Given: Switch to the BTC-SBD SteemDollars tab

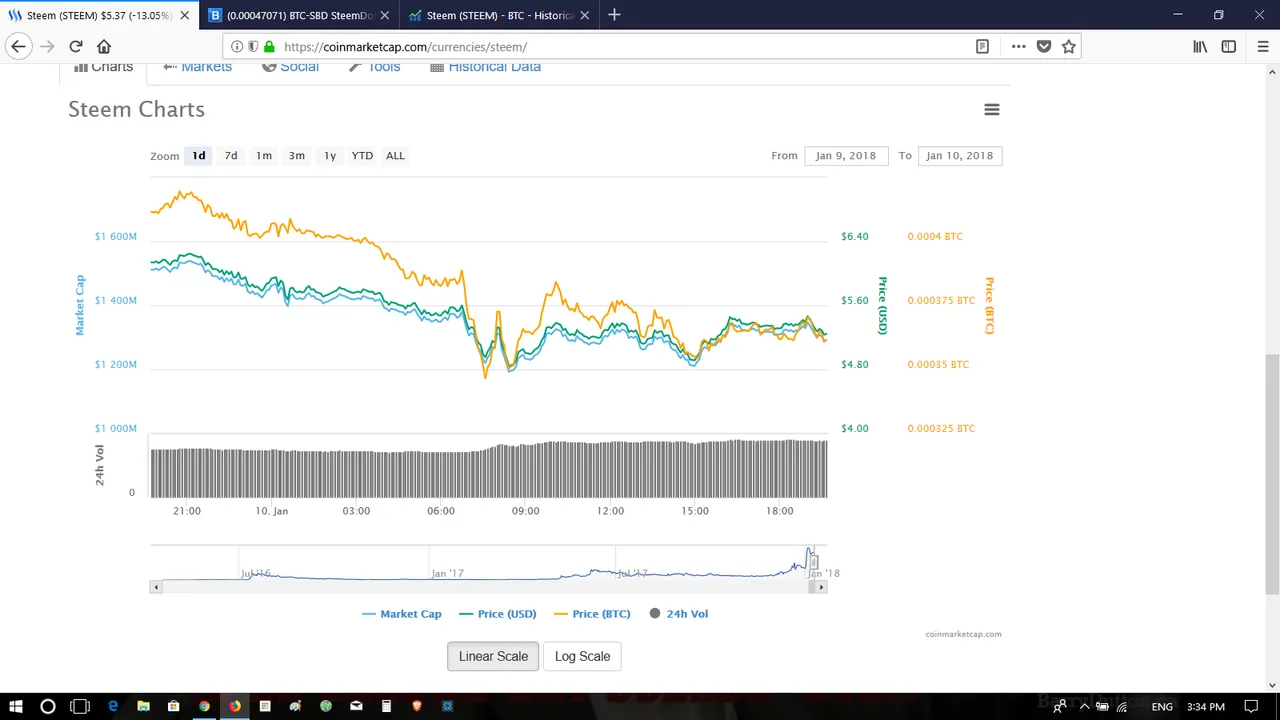Looking at the screenshot, I should click(299, 15).
